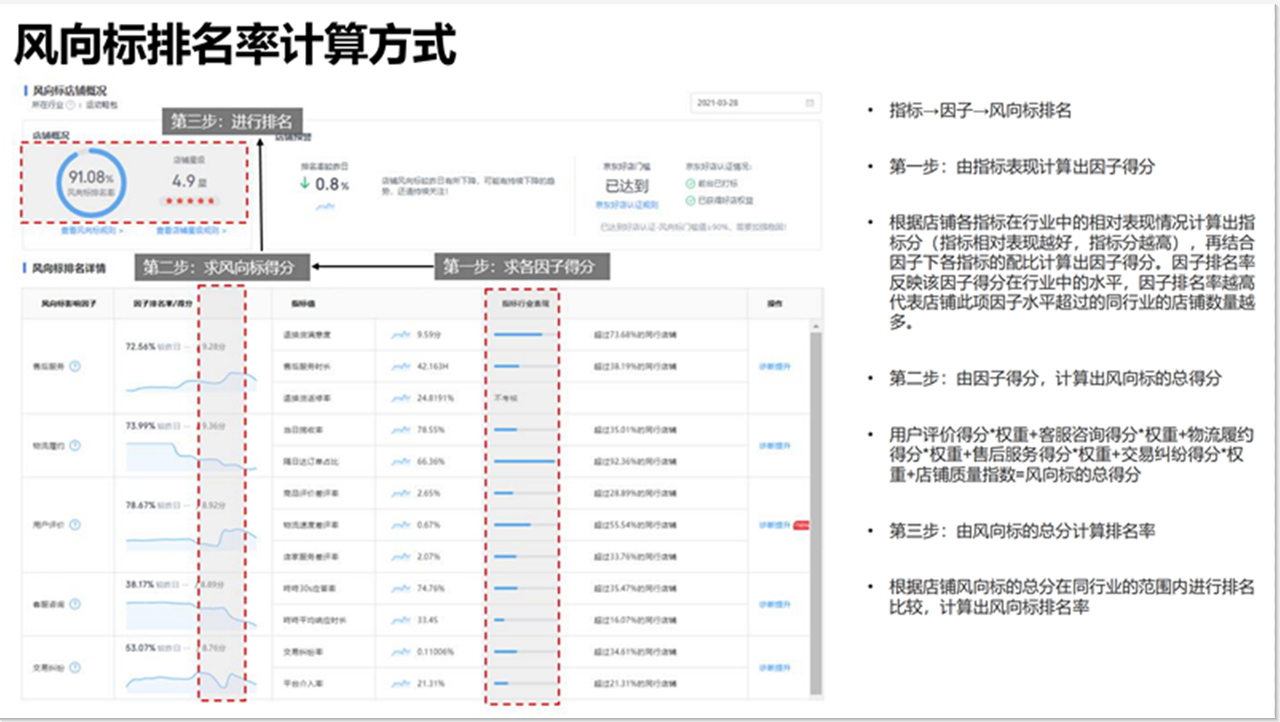Click 诊断提升 in the 客服咨询 row

774,604
